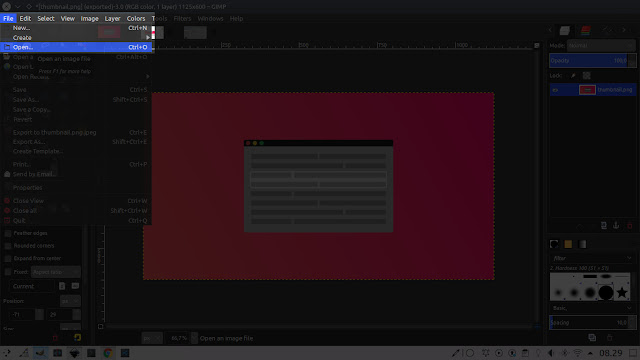This screenshot has height=360, width=640.
Task: Switch to the Patterns tab icon
Action: coord(568,244)
